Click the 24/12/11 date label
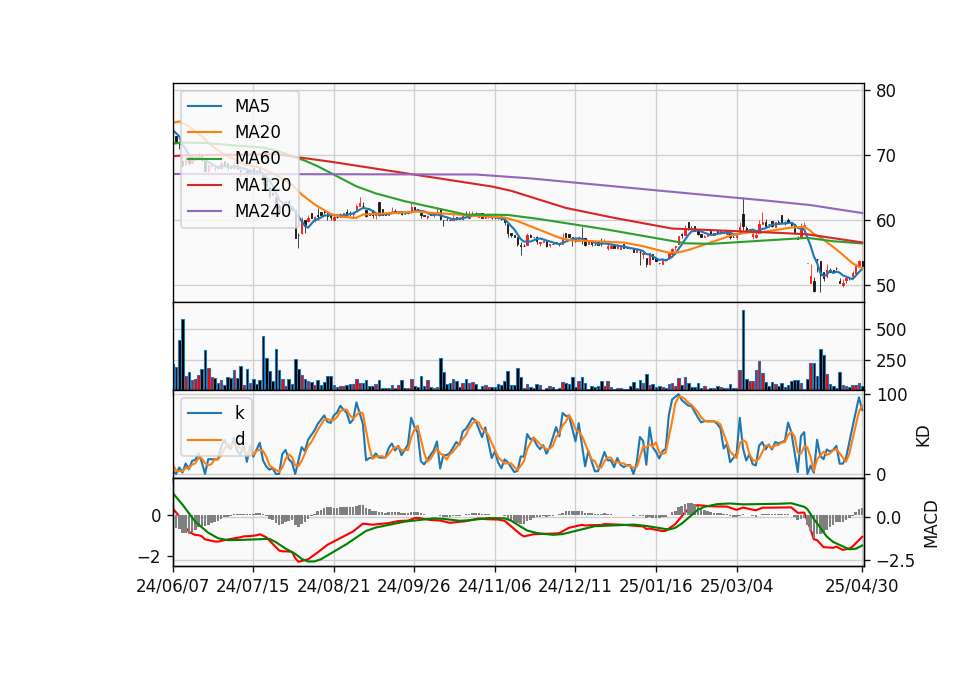 tap(574, 586)
